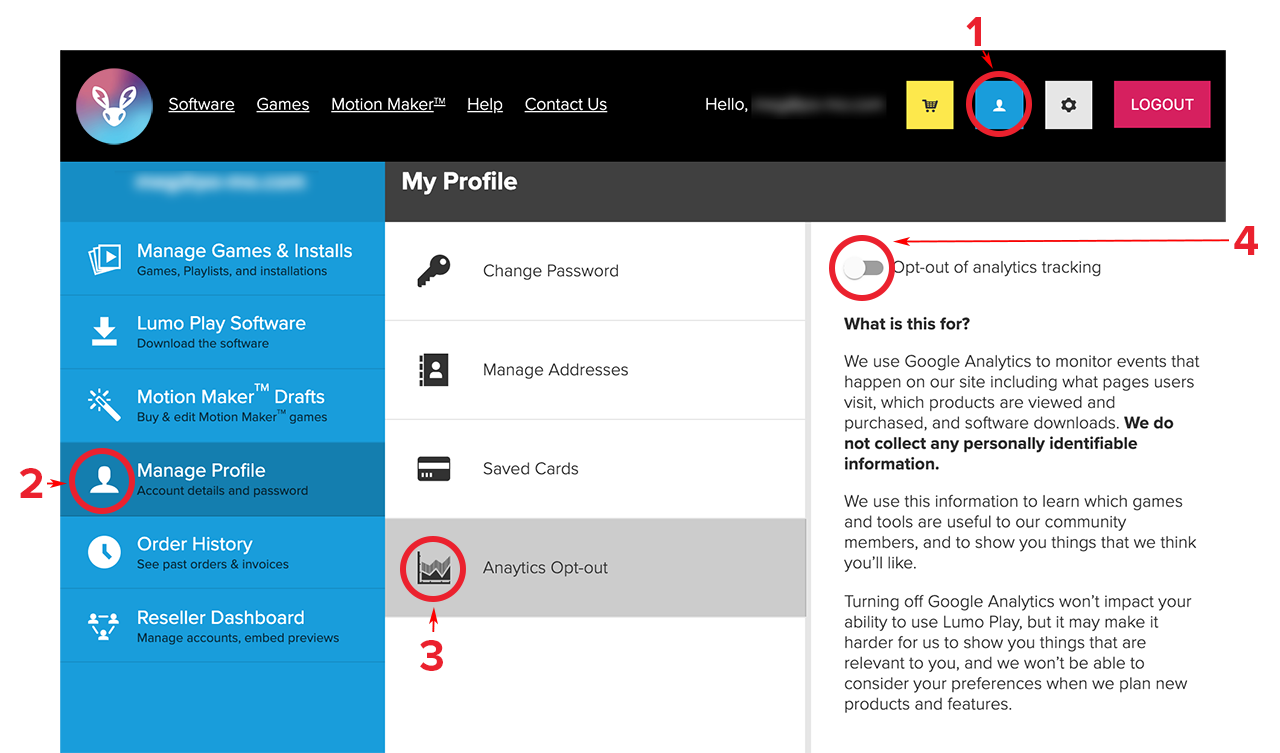
Task: Click the Analytics Opt-out chart icon
Action: tap(434, 568)
